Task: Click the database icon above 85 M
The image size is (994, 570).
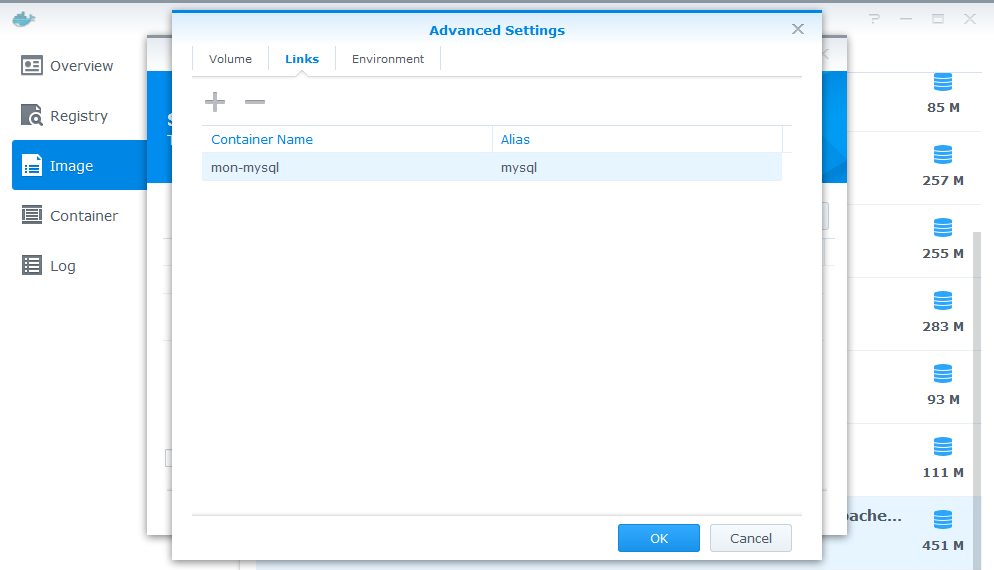Action: (942, 82)
